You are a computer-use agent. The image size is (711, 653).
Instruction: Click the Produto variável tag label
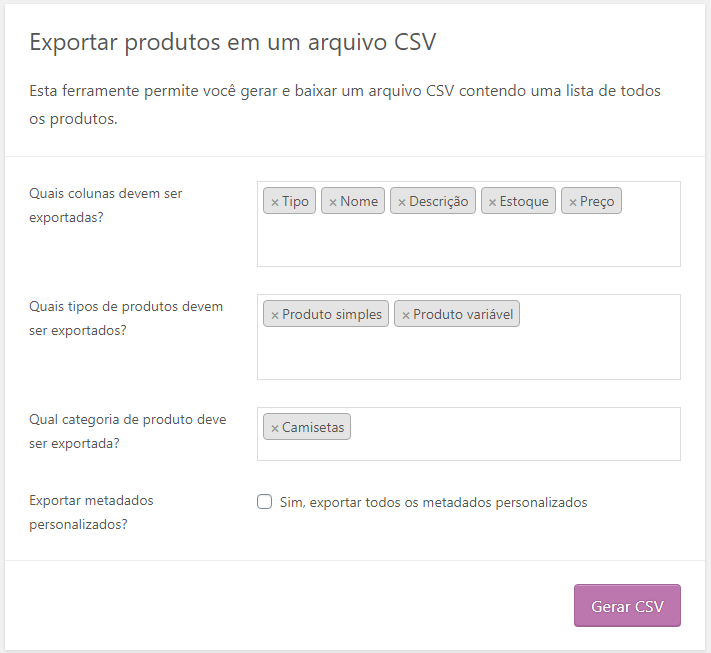point(463,315)
